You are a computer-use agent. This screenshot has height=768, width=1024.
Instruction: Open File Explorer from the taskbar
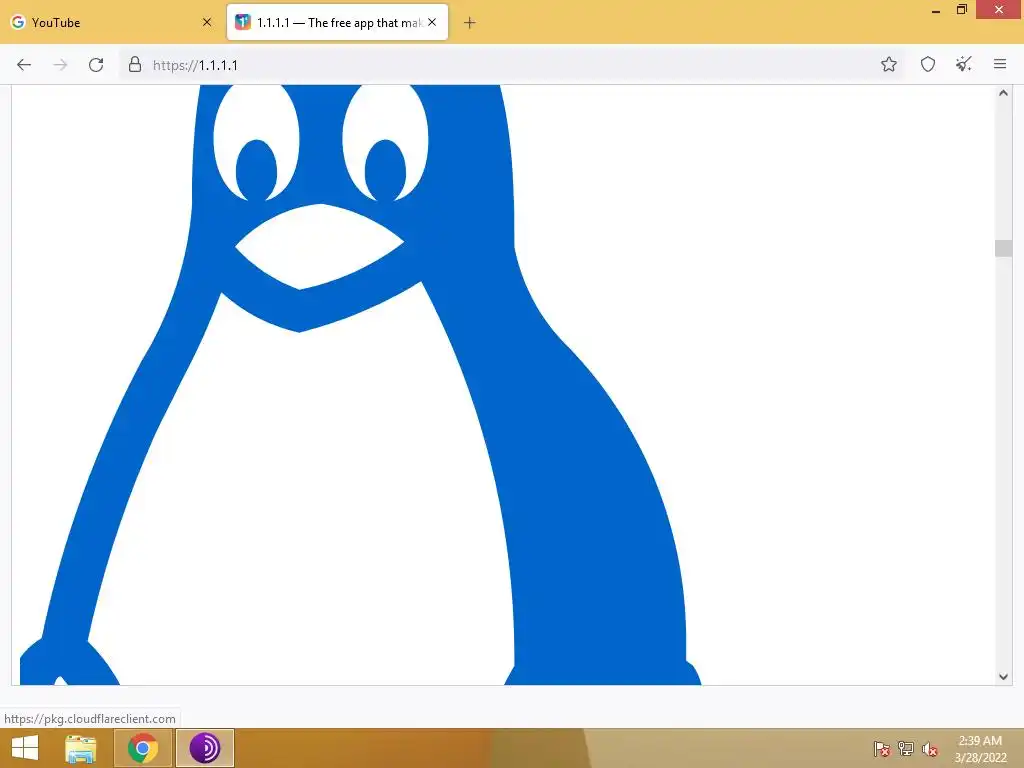81,748
